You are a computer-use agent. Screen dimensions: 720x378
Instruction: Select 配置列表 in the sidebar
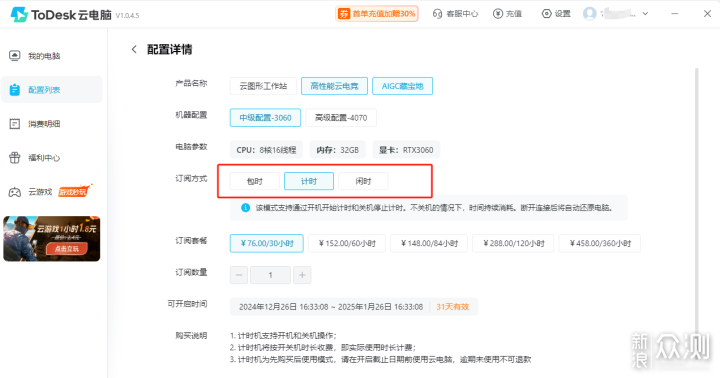coord(51,90)
